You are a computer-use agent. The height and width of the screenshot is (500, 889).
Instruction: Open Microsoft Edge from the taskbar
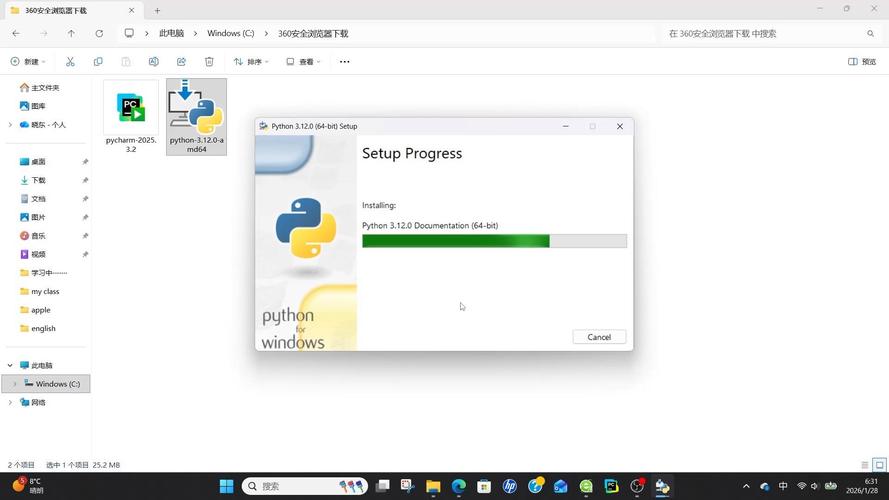click(x=459, y=486)
